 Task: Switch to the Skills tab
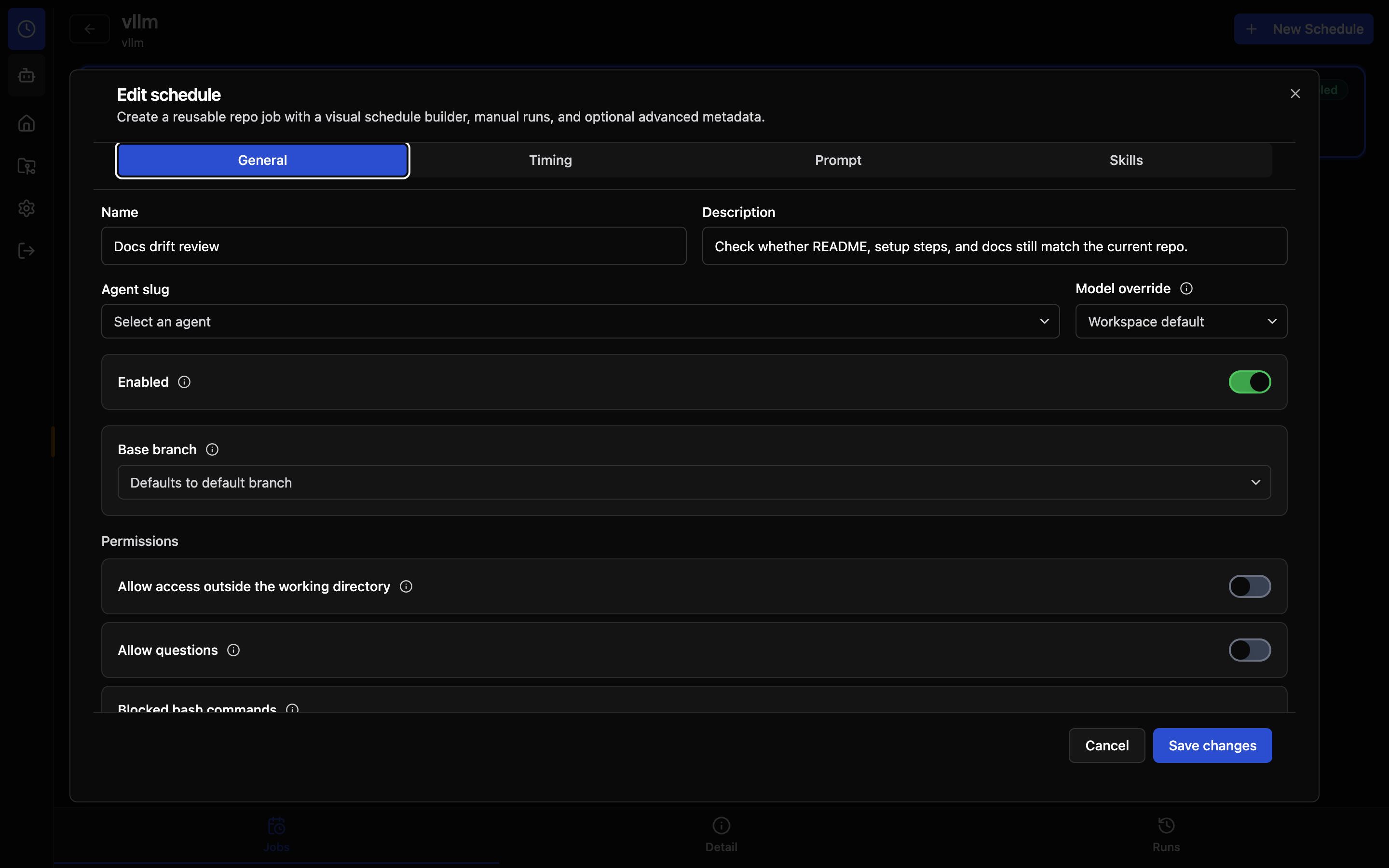coord(1126,160)
